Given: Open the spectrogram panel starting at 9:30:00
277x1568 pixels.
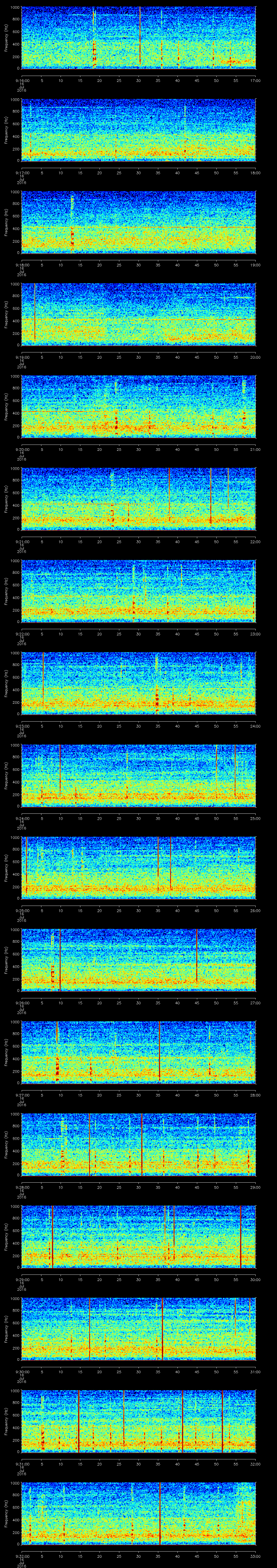Looking at the screenshot, I should [138, 1328].
